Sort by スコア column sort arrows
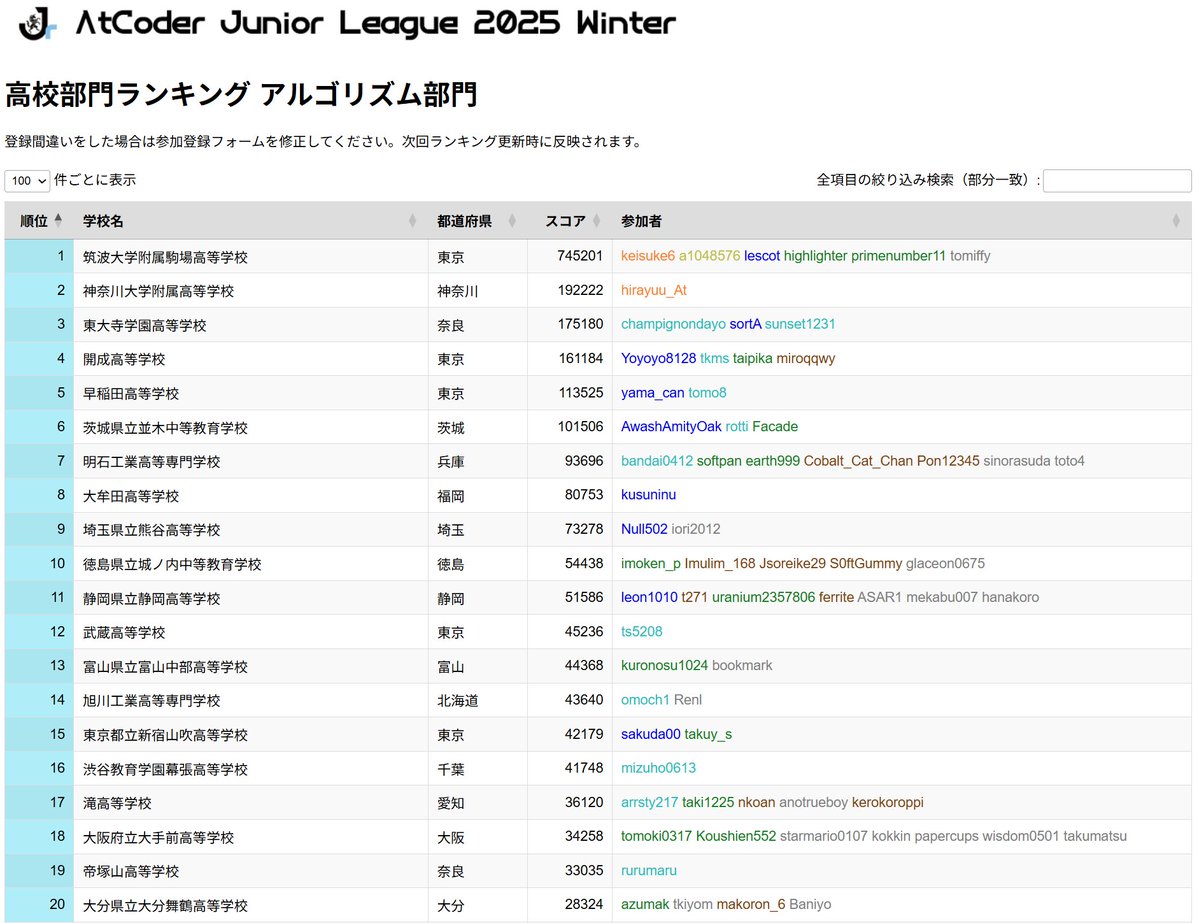Image resolution: width=1199 pixels, height=923 pixels. point(596,221)
